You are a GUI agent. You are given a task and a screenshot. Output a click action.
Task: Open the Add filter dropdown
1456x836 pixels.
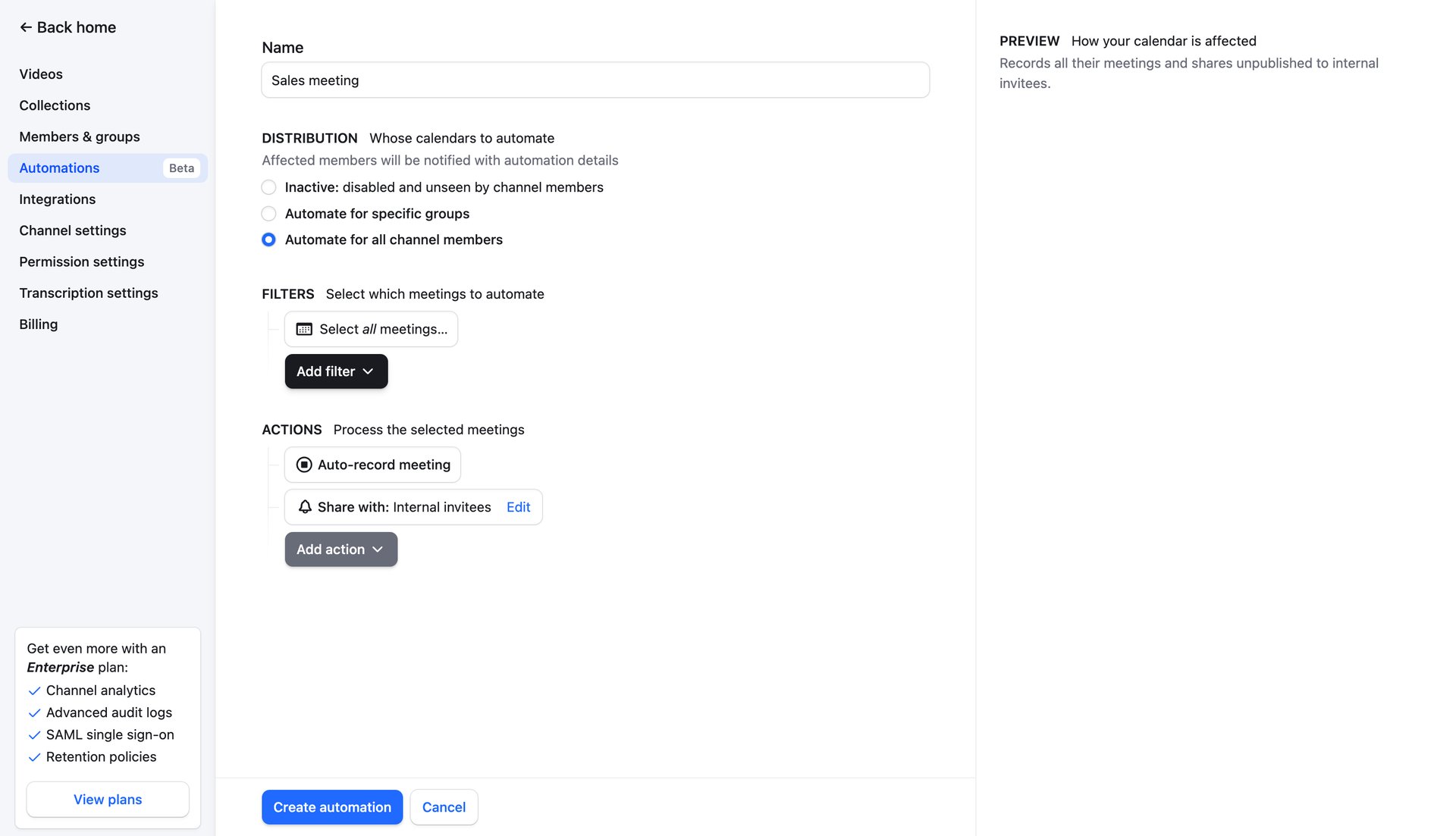[336, 371]
